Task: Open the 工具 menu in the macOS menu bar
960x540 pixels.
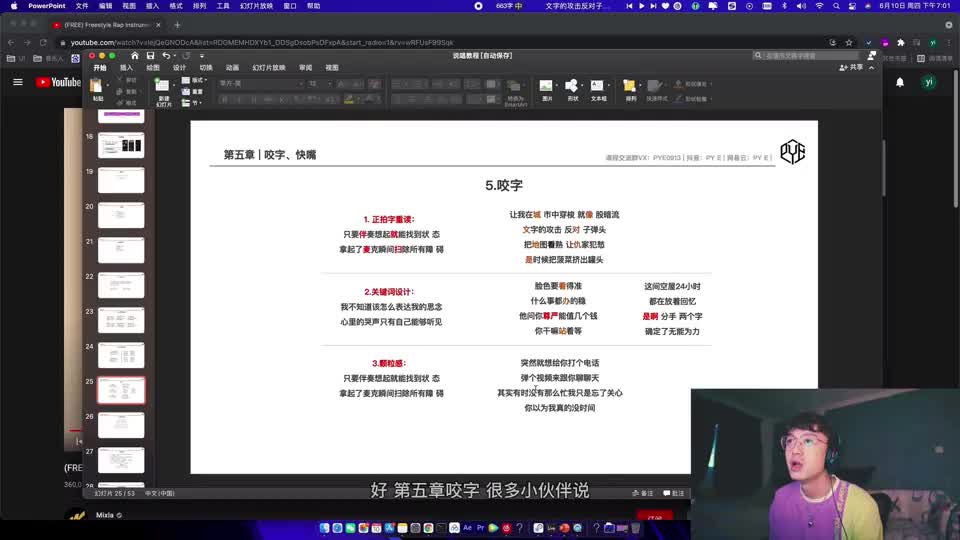Action: (223, 6)
